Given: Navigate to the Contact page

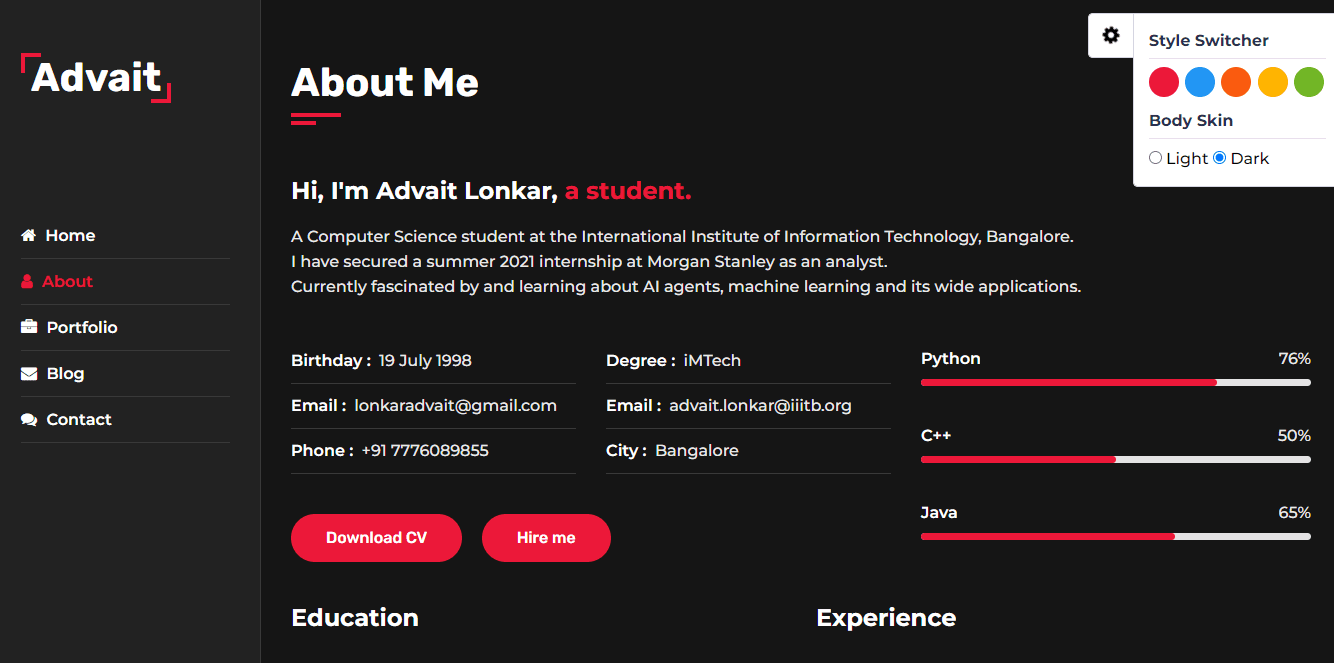Looking at the screenshot, I should [79, 420].
